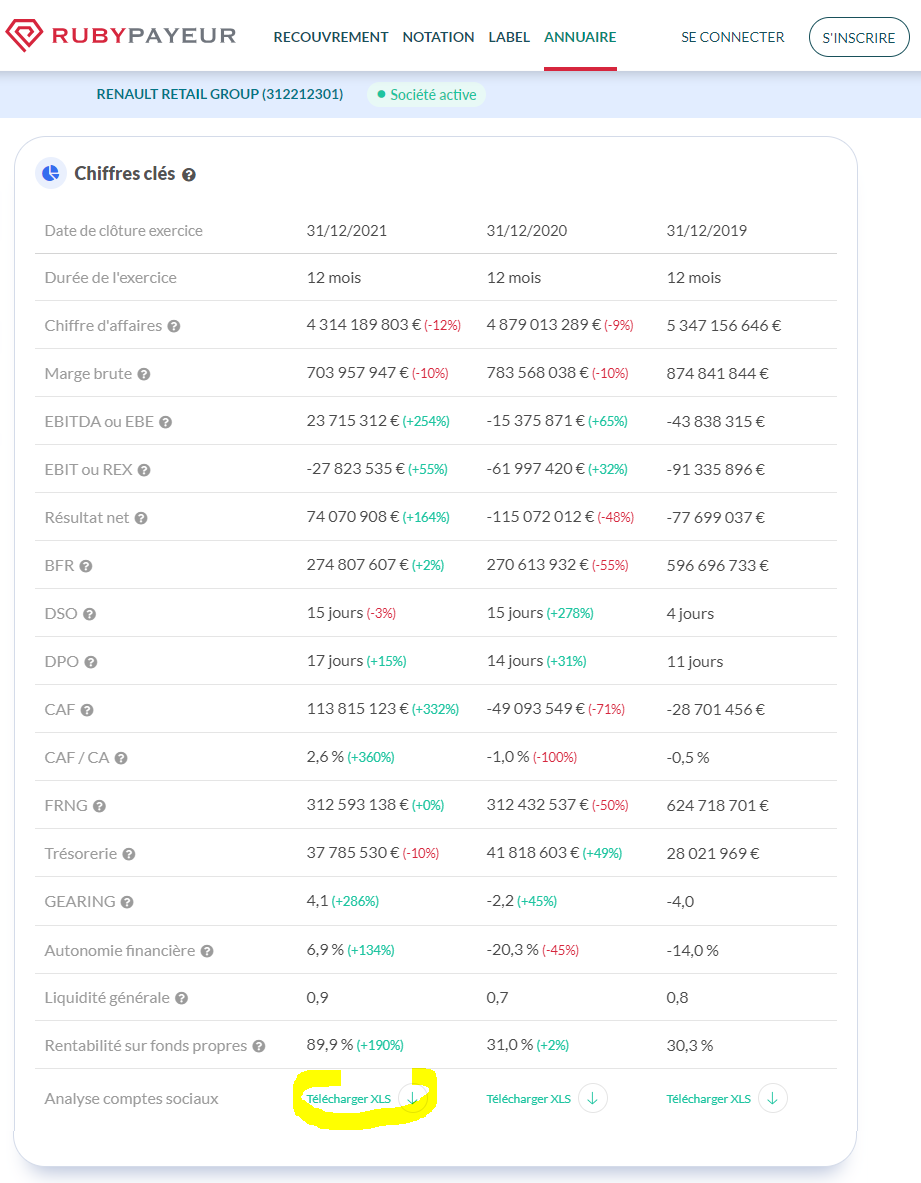The image size is (921, 1183).
Task: Click the Analyse comptes sociaux label
Action: point(131,1098)
